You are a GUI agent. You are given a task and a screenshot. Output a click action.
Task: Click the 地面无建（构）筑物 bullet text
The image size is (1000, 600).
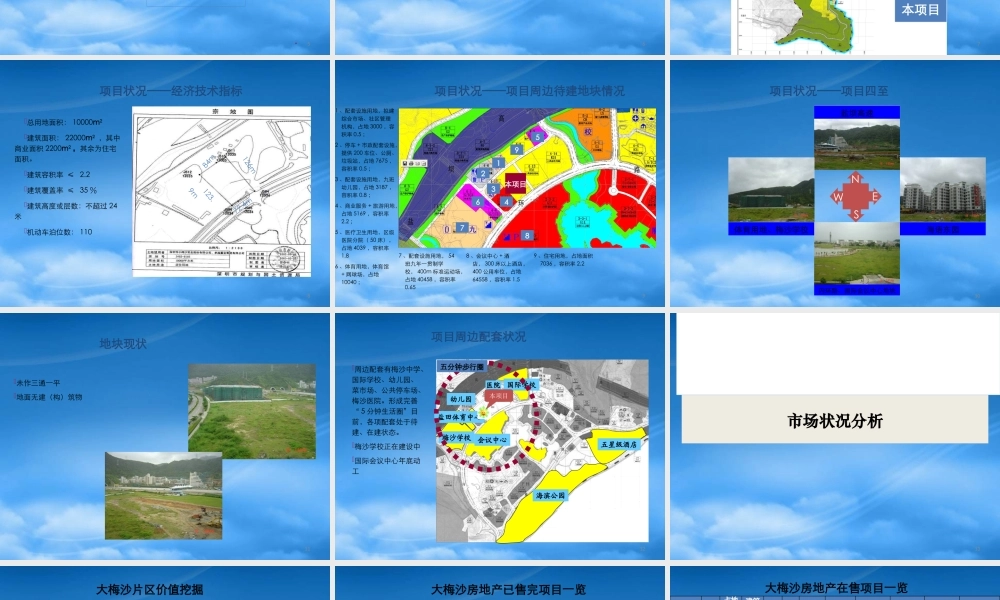[48, 397]
